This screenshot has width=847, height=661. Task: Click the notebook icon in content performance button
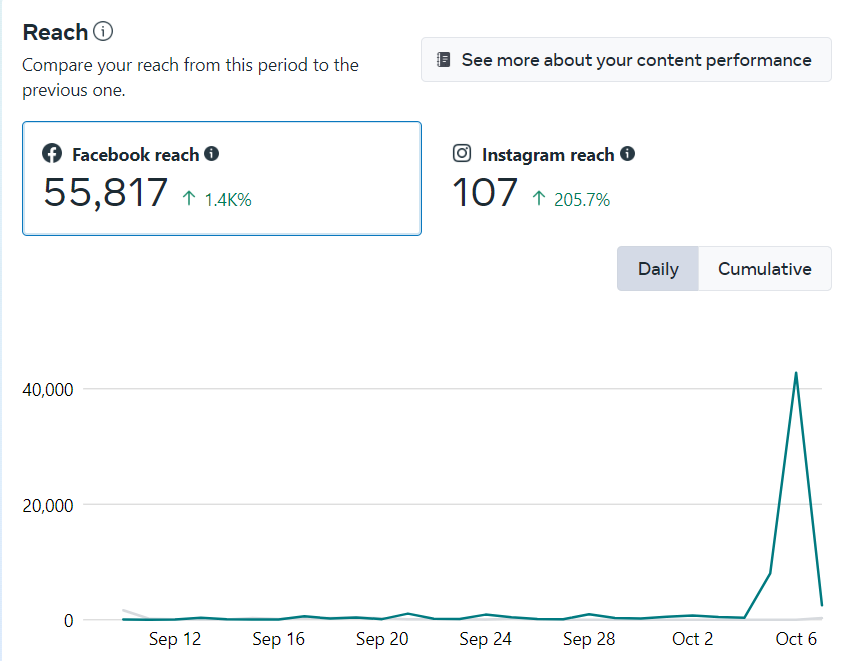[444, 60]
